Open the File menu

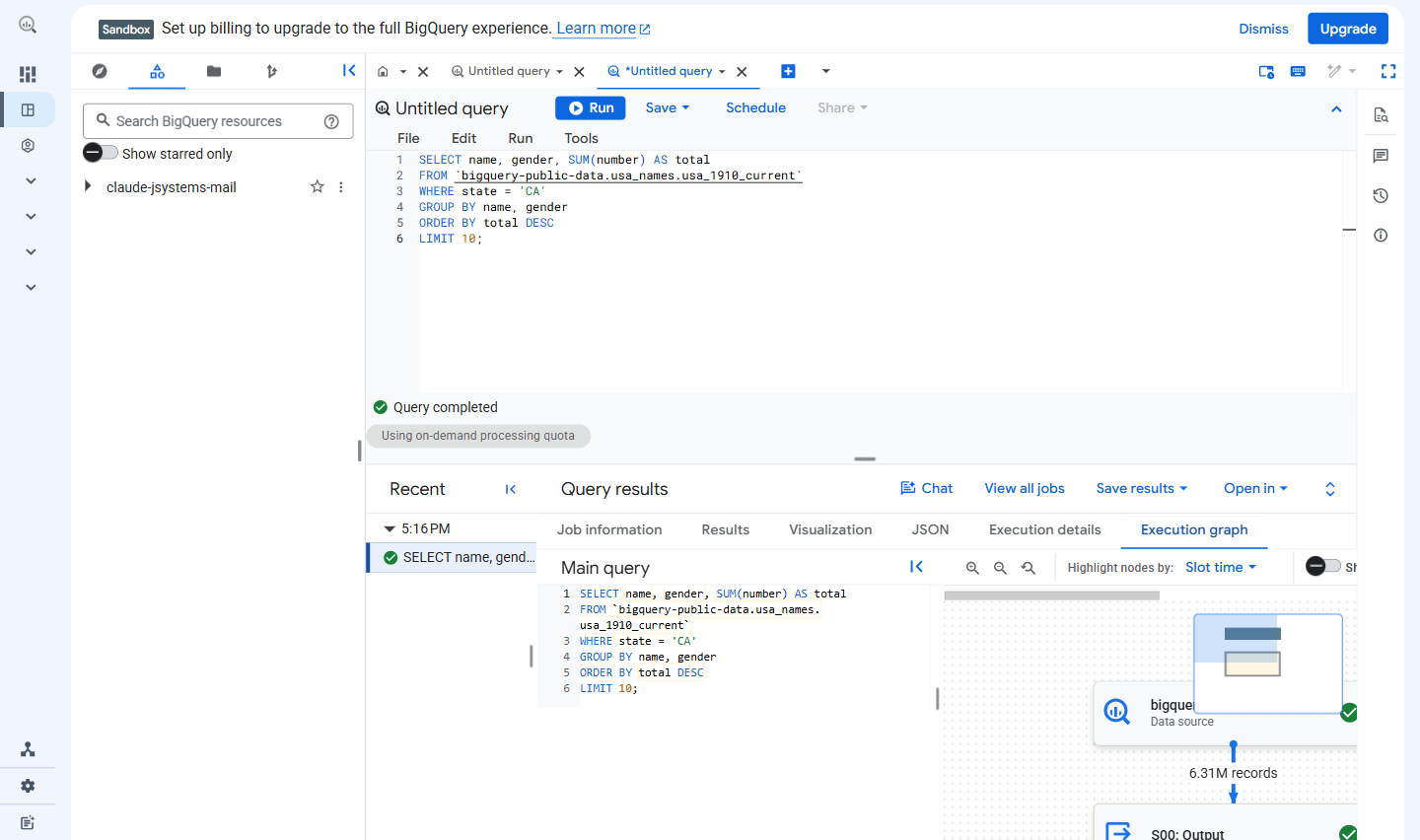point(408,138)
